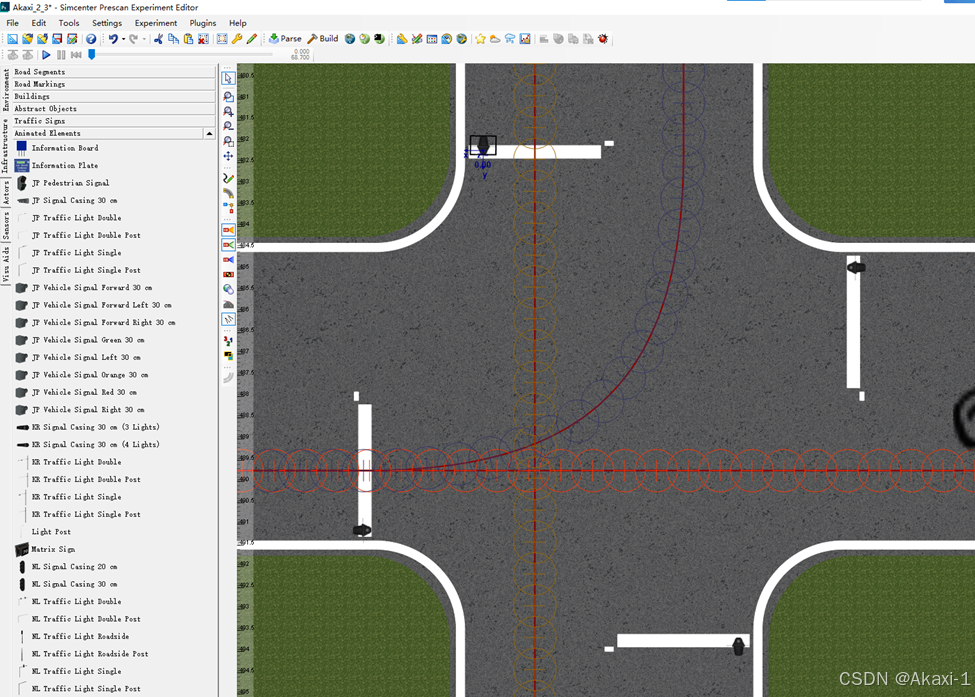Click the Play simulation button
The width and height of the screenshot is (975, 697).
click(46, 55)
